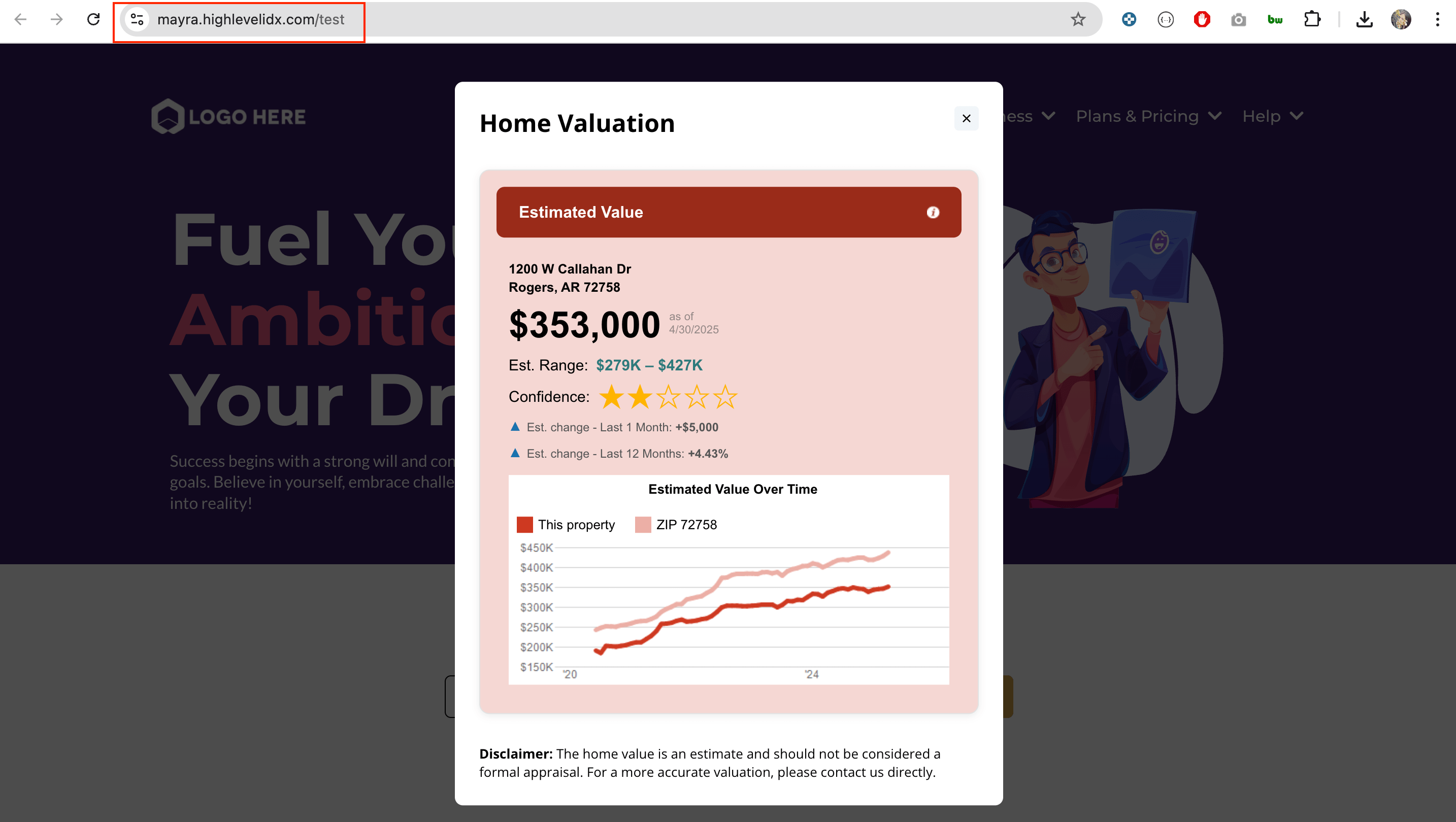1456x822 pixels.
Task: Click the LOGO HERE site logo
Action: point(228,116)
